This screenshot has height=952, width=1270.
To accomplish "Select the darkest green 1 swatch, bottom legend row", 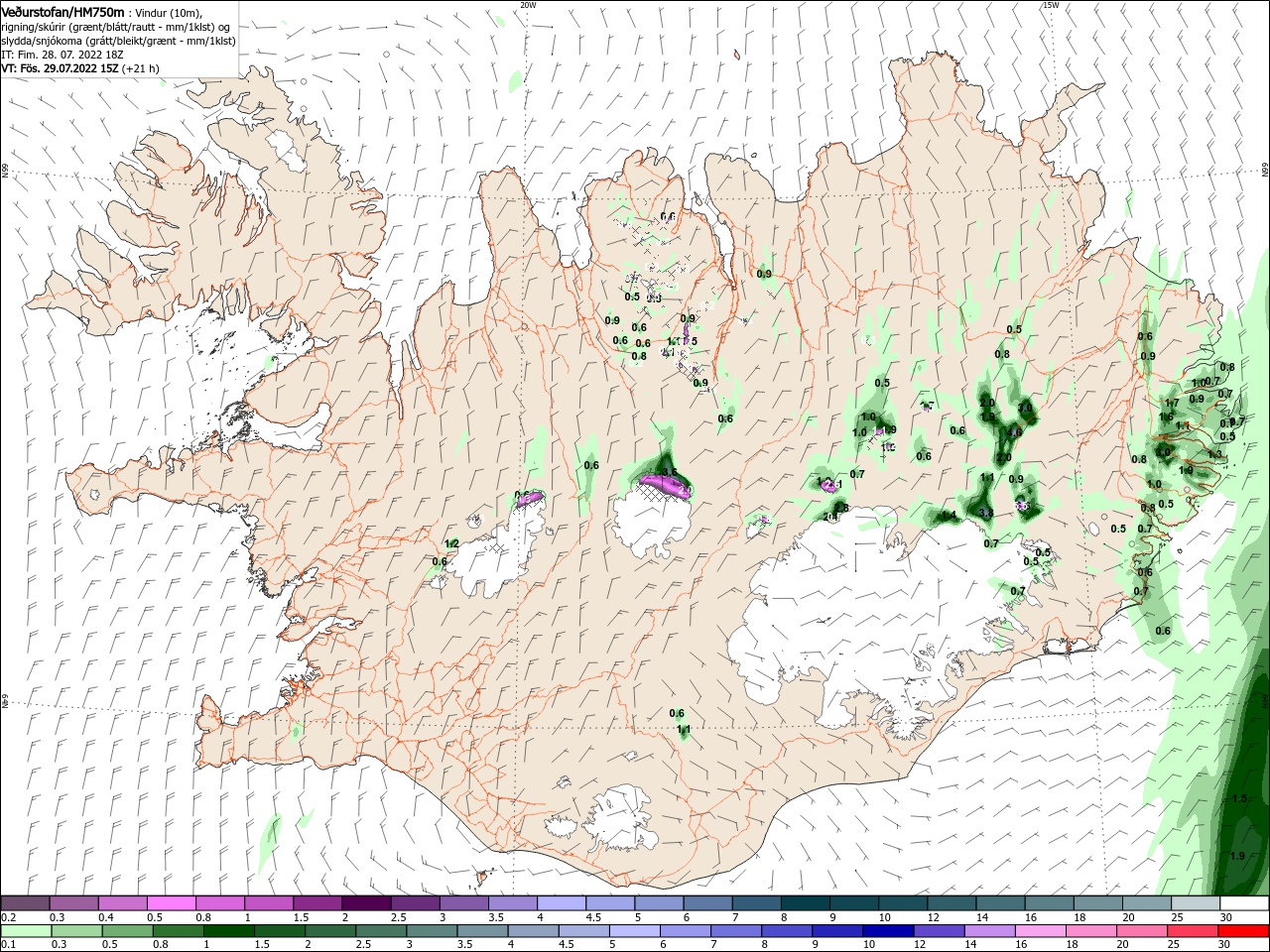I will coord(228,931).
